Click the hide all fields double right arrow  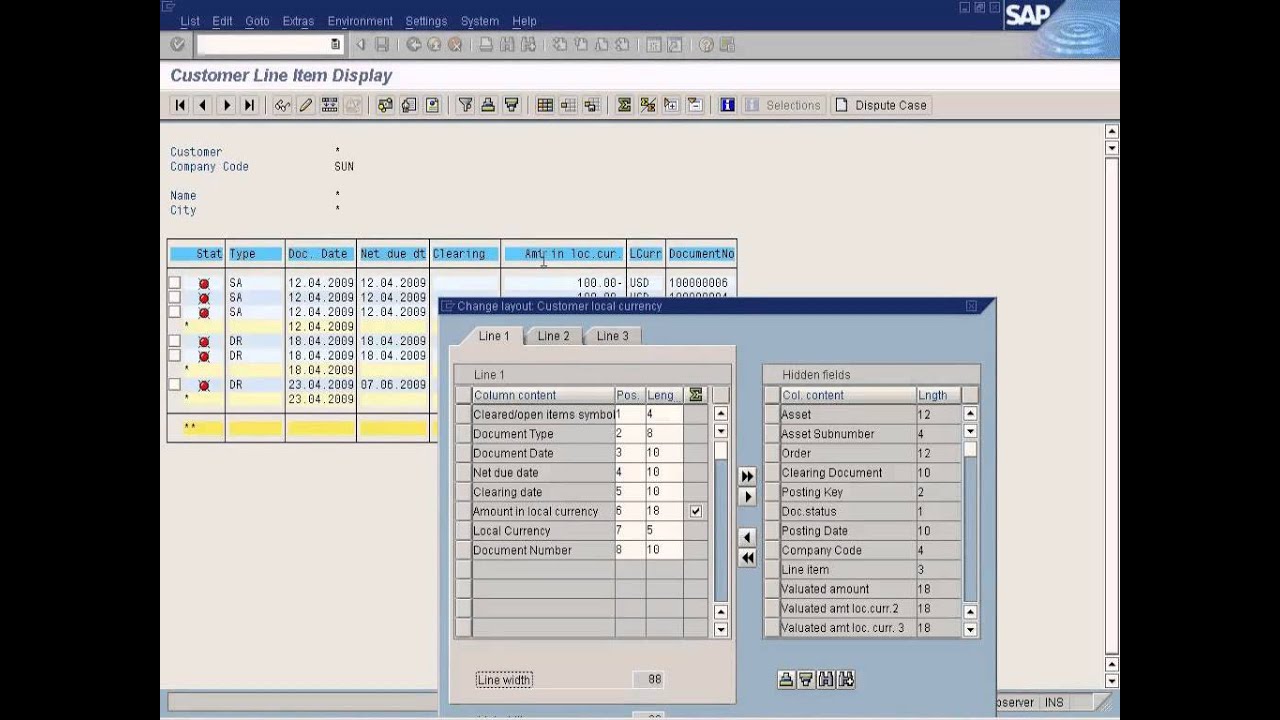(x=747, y=477)
